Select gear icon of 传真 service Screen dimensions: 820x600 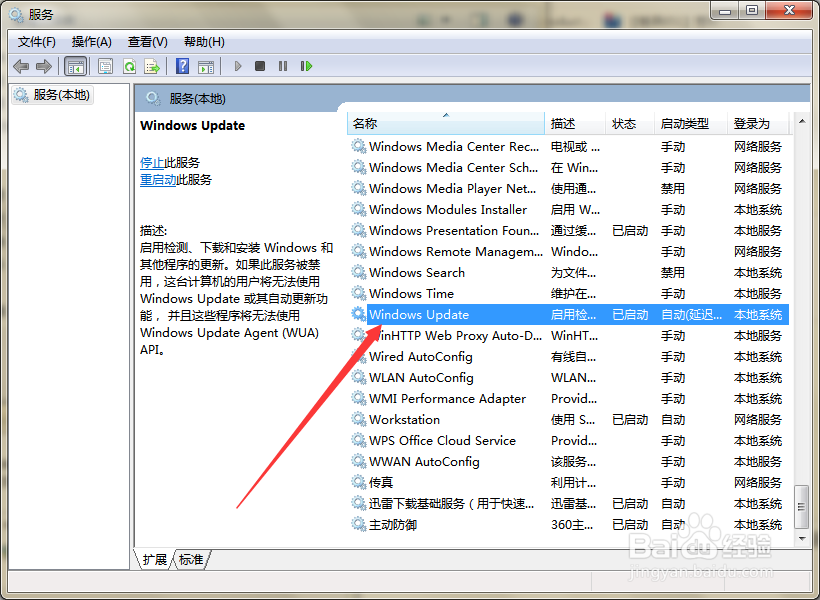pyautogui.click(x=358, y=482)
